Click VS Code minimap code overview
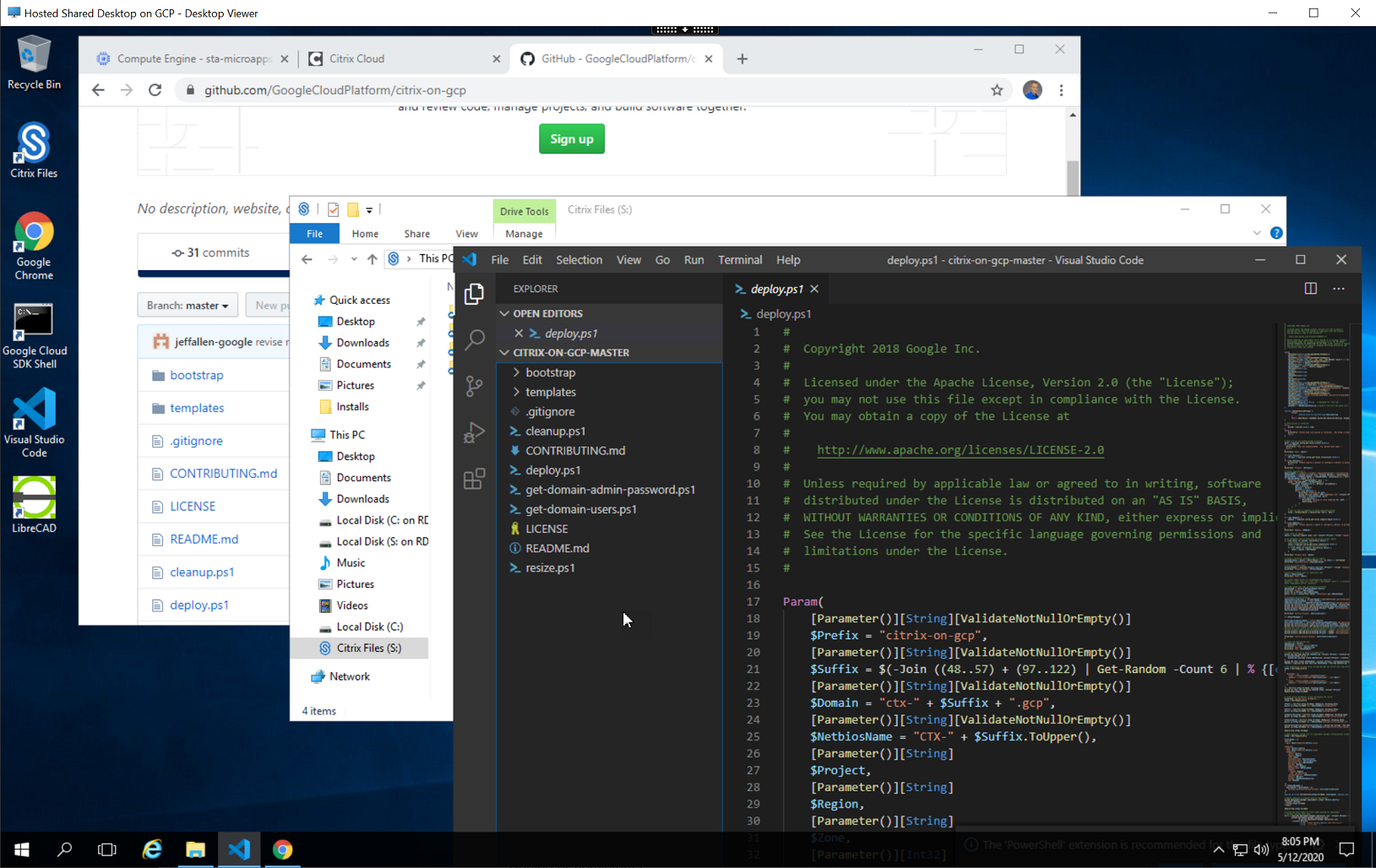 [x=1318, y=574]
